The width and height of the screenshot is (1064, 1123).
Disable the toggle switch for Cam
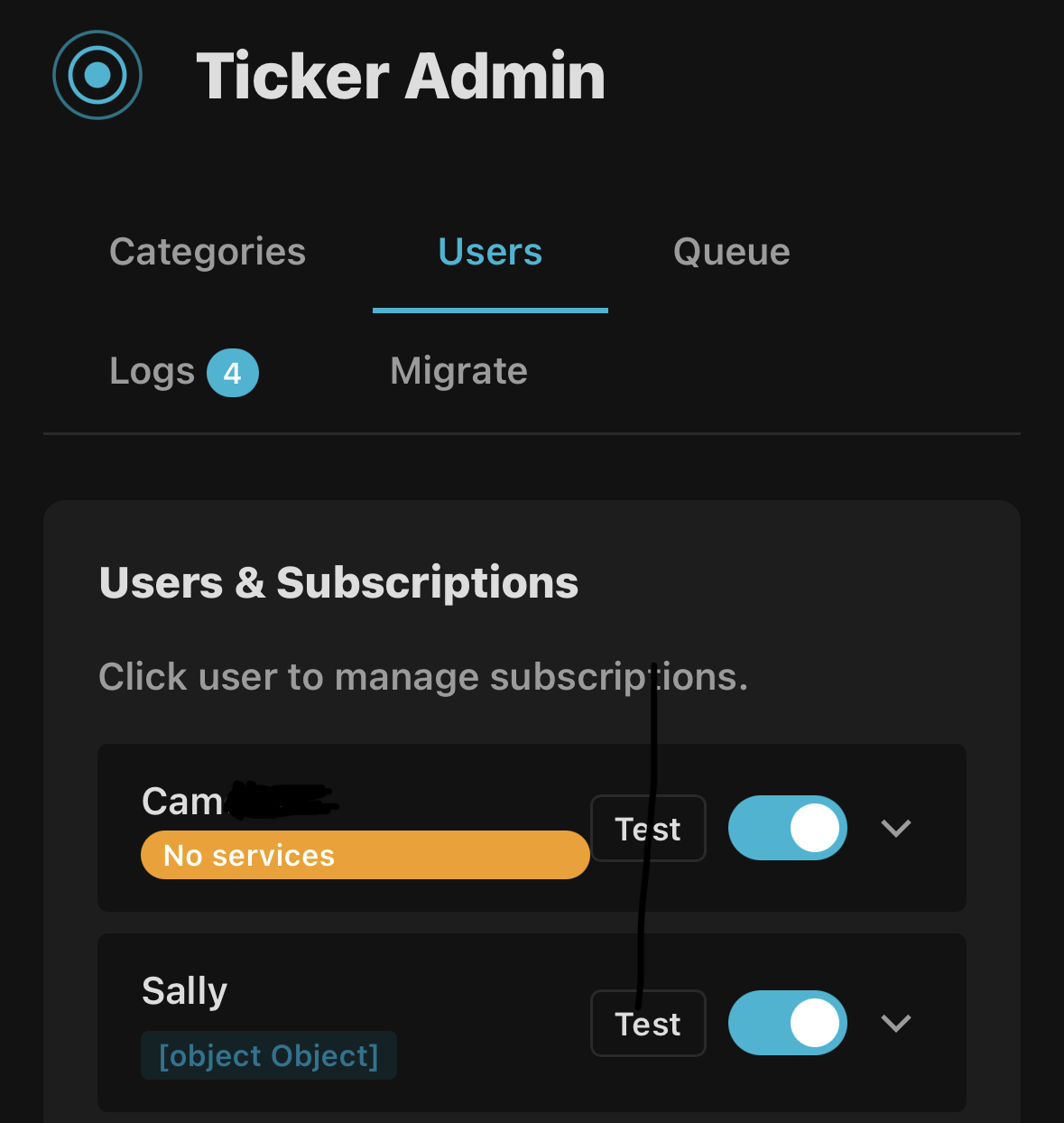787,828
